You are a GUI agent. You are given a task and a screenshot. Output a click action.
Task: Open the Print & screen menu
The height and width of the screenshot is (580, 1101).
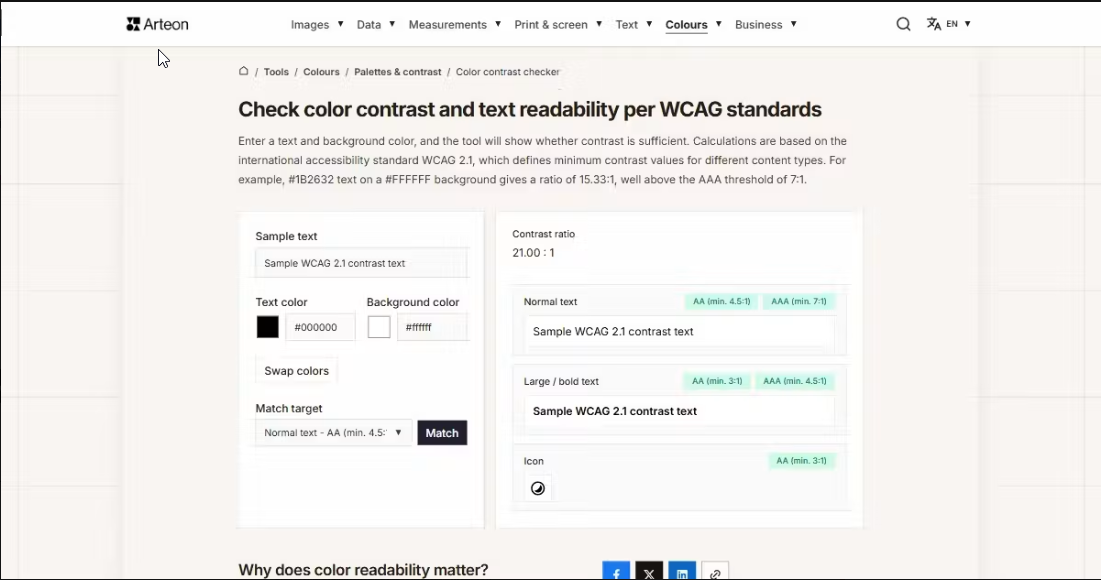(x=558, y=25)
